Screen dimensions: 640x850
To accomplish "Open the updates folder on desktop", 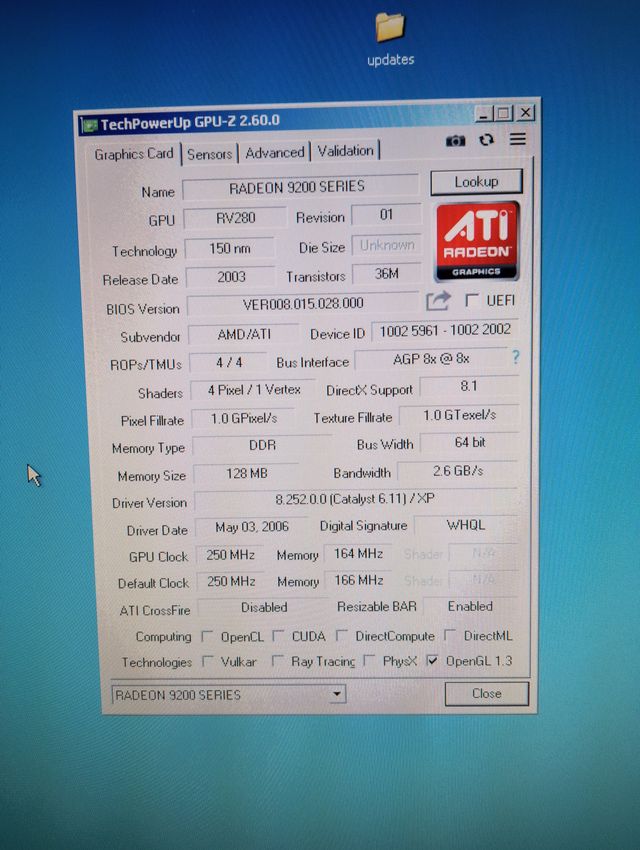I will (x=391, y=39).
